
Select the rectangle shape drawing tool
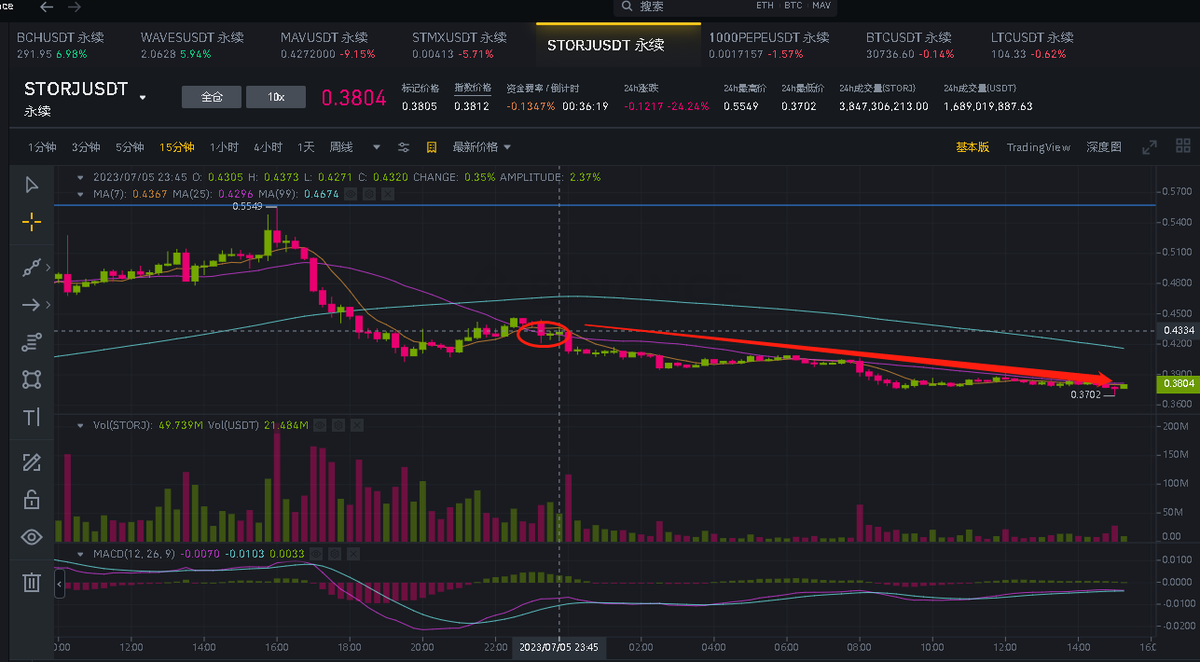(x=32, y=379)
